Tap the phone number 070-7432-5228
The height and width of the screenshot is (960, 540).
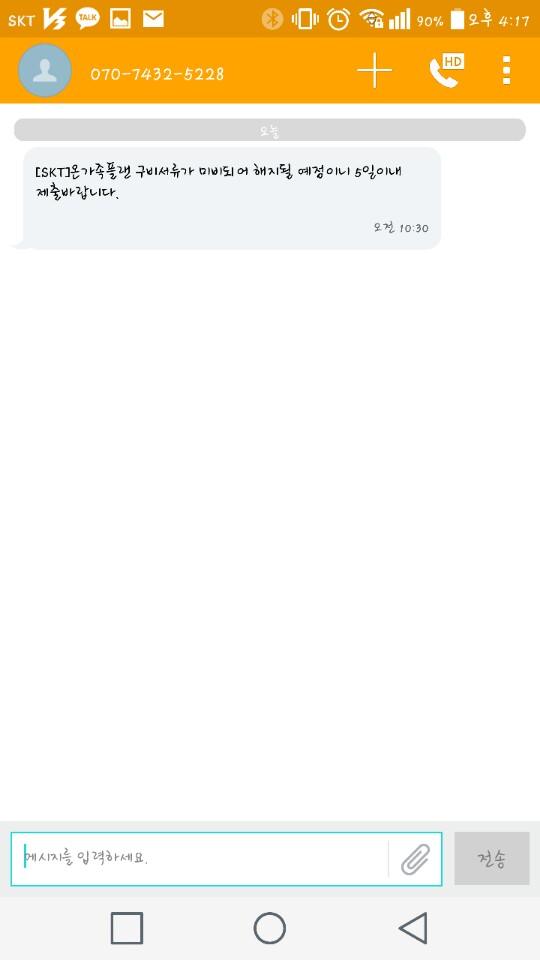click(x=157, y=74)
